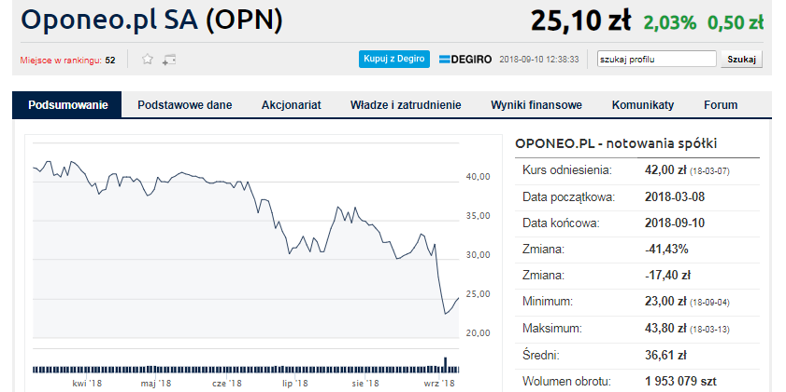Click the add-to-portfolio icon beside star
786x392 pixels.
tap(169, 60)
